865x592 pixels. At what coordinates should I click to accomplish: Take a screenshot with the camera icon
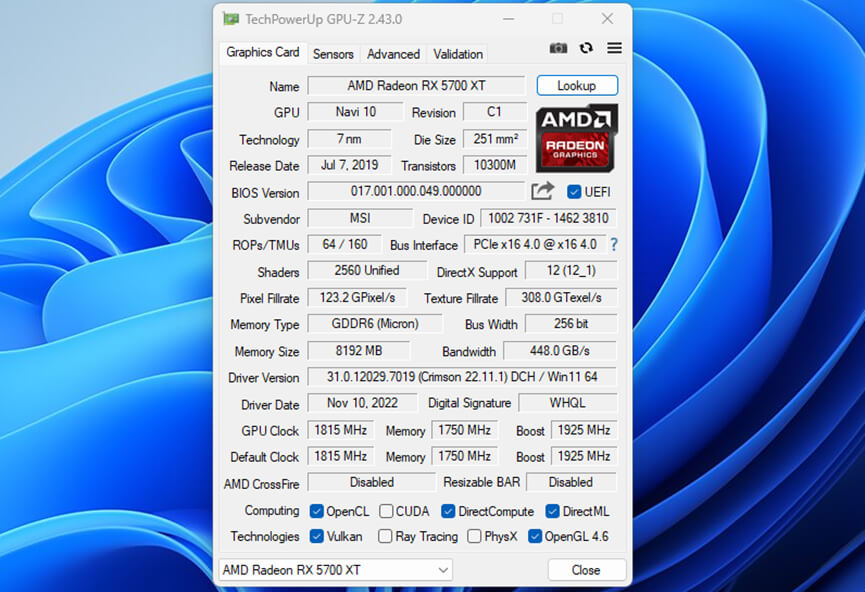(559, 48)
